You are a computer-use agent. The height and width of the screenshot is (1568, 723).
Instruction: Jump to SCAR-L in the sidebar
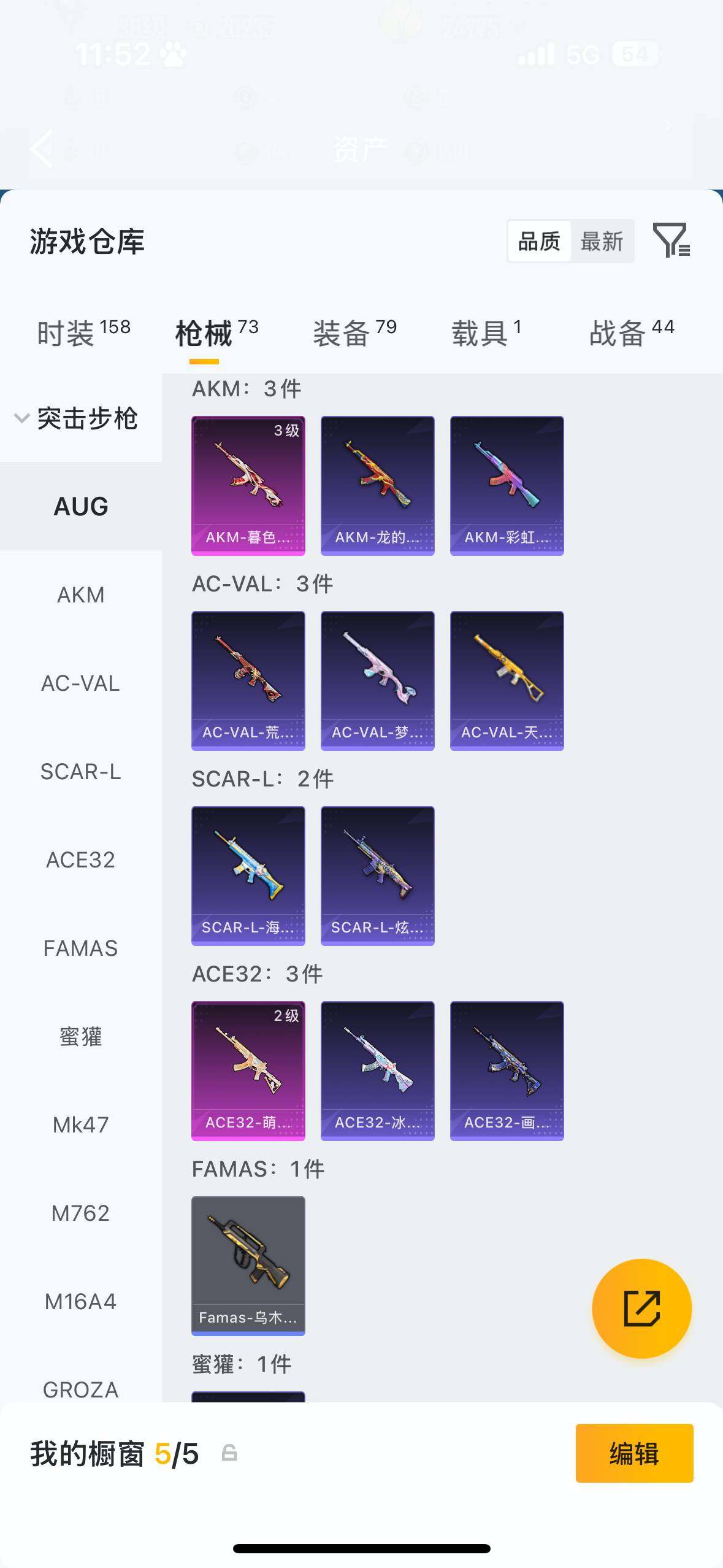click(x=81, y=772)
